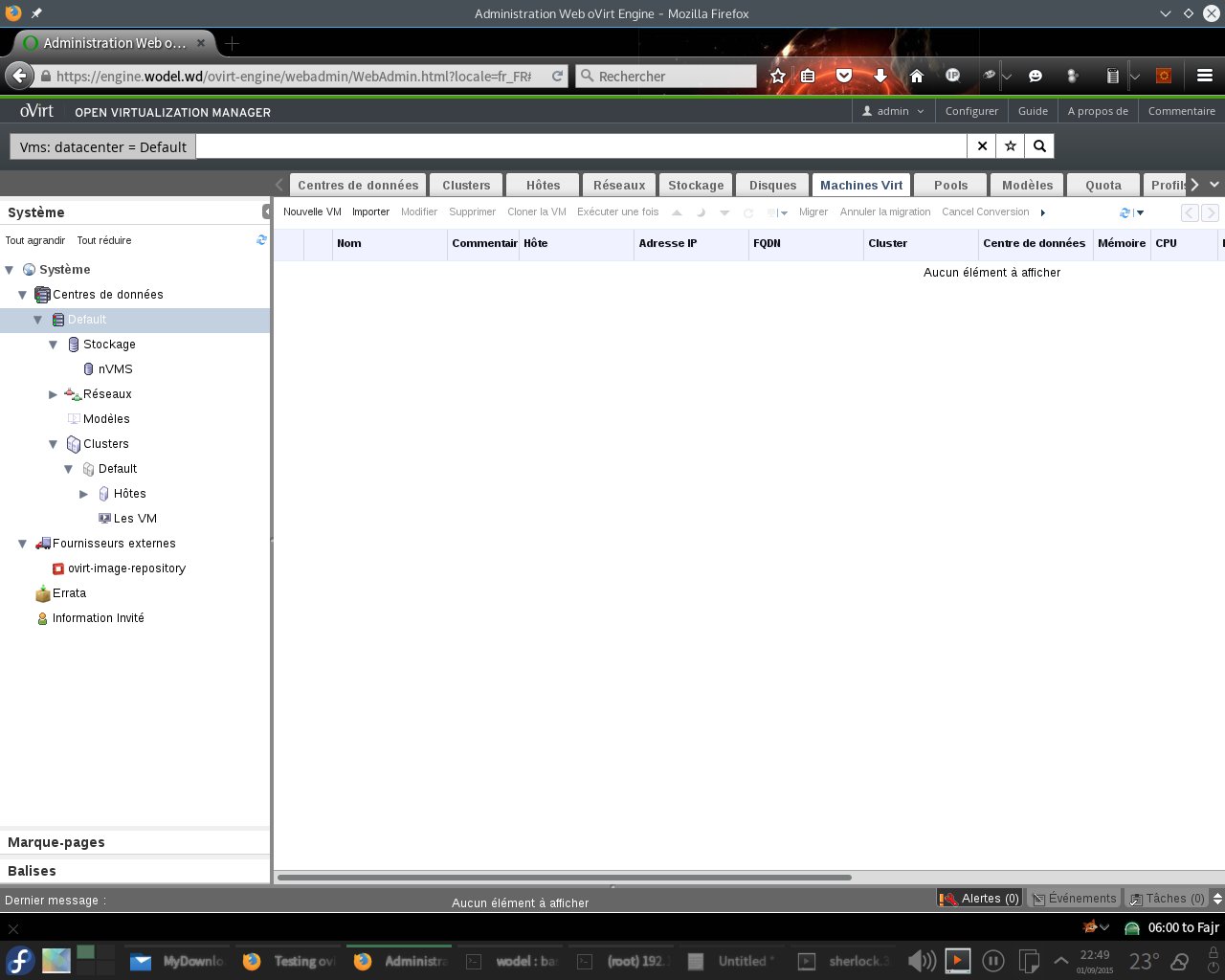Reload page using the address bar icon
This screenshot has height=980, width=1225.
point(557,77)
